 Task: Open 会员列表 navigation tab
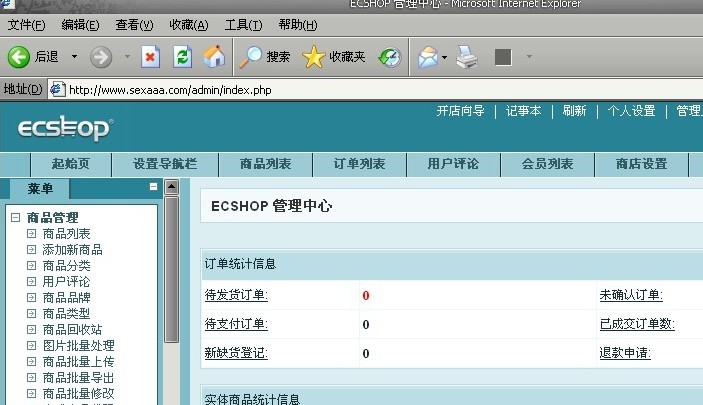(x=547, y=164)
